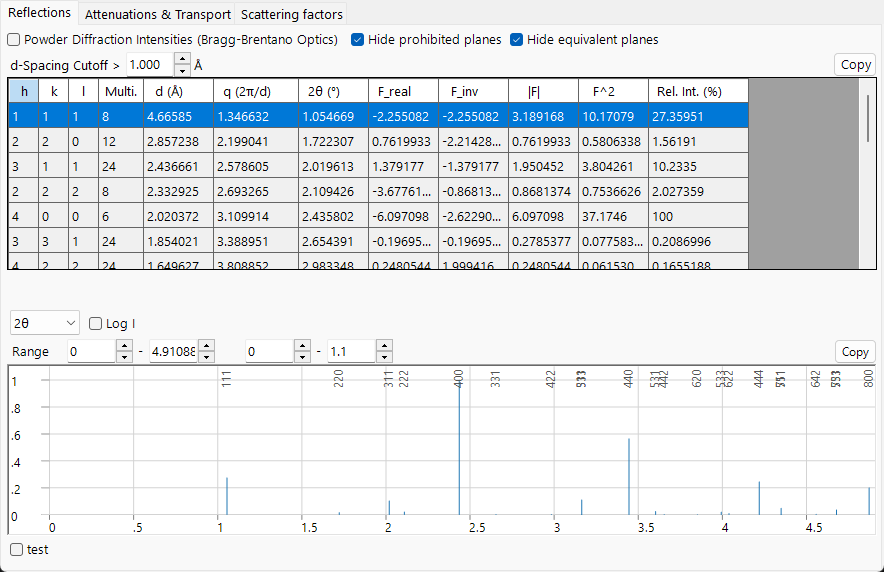Click the relative intensity 27.35951 cell

coord(698,116)
